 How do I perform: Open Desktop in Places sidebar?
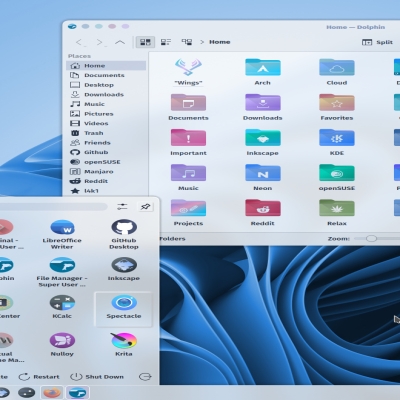tap(106, 85)
